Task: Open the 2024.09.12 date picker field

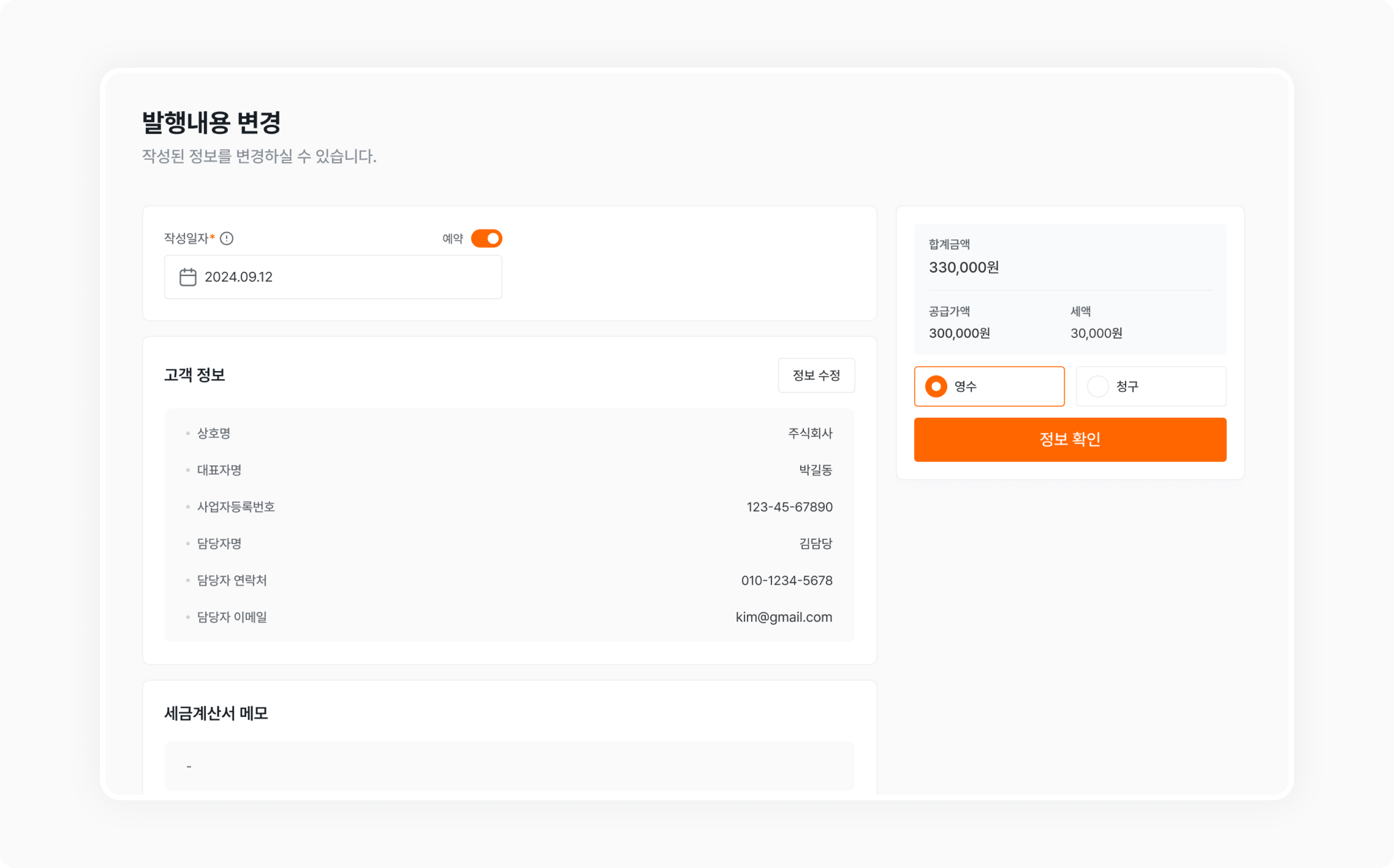Action: pos(333,277)
